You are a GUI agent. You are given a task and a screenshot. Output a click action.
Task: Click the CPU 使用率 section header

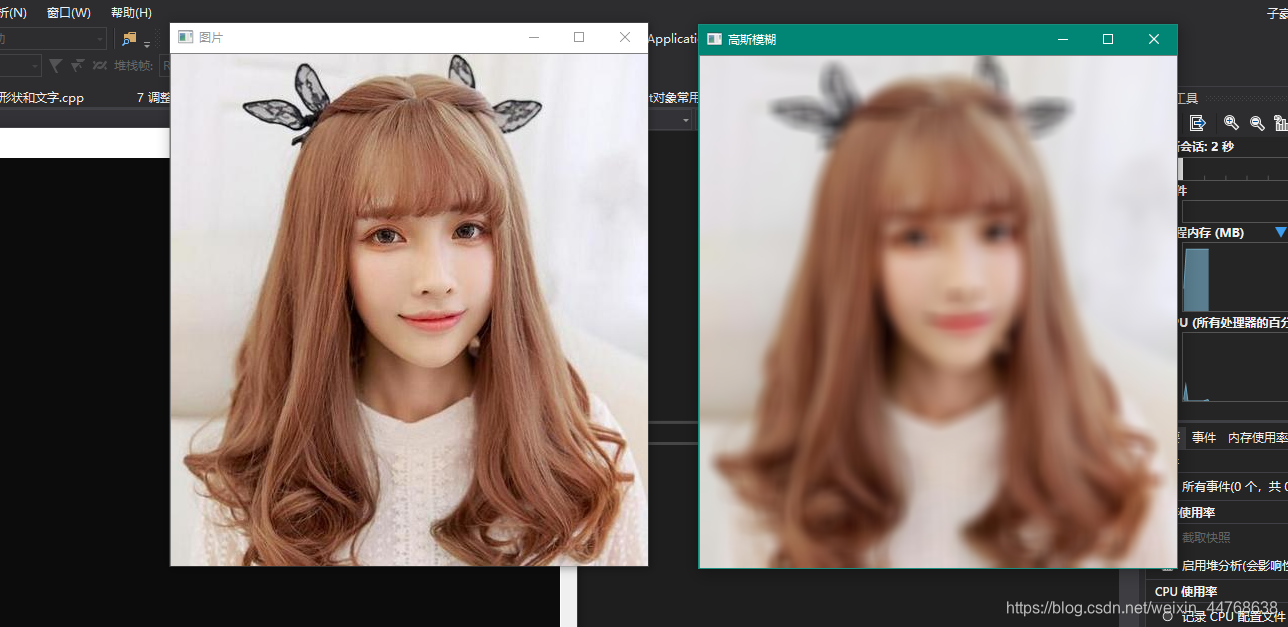(x=1186, y=591)
